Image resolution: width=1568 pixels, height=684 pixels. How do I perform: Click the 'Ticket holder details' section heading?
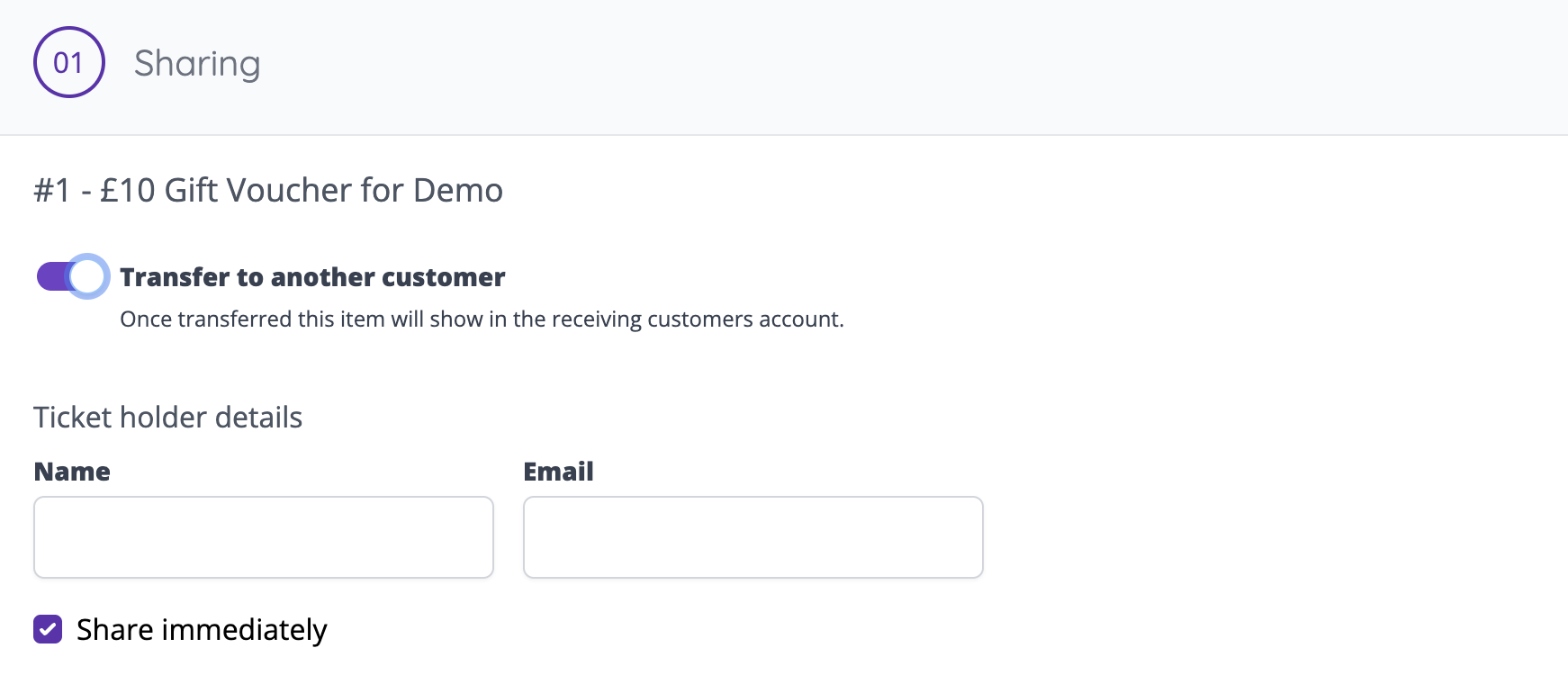click(167, 418)
